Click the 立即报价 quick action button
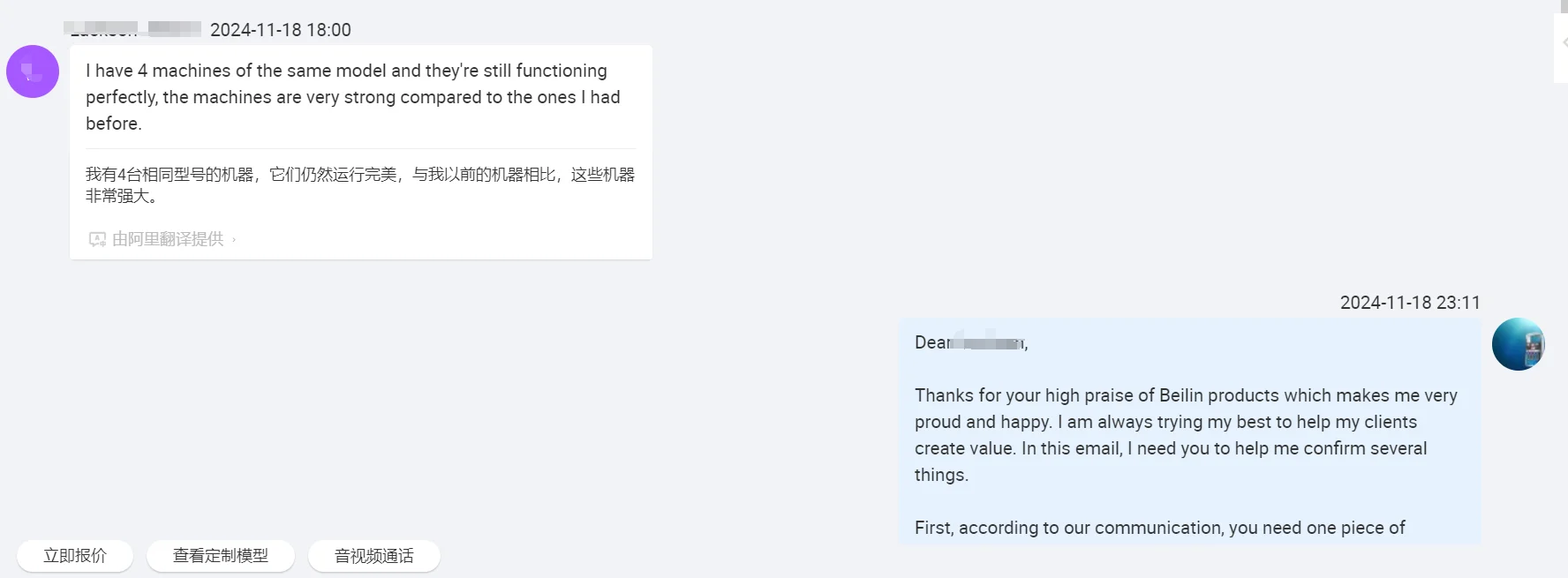This screenshot has height=578, width=1568. 75,556
